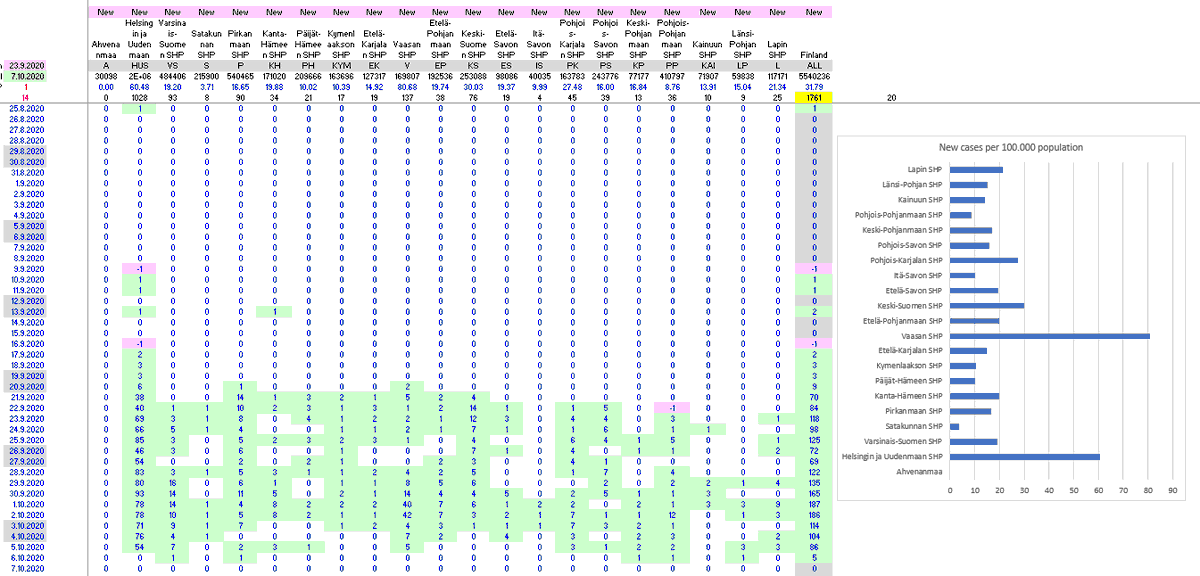Click the Finland cell with value 125
Image resolution: width=1200 pixels, height=576 pixels.
tap(815, 440)
